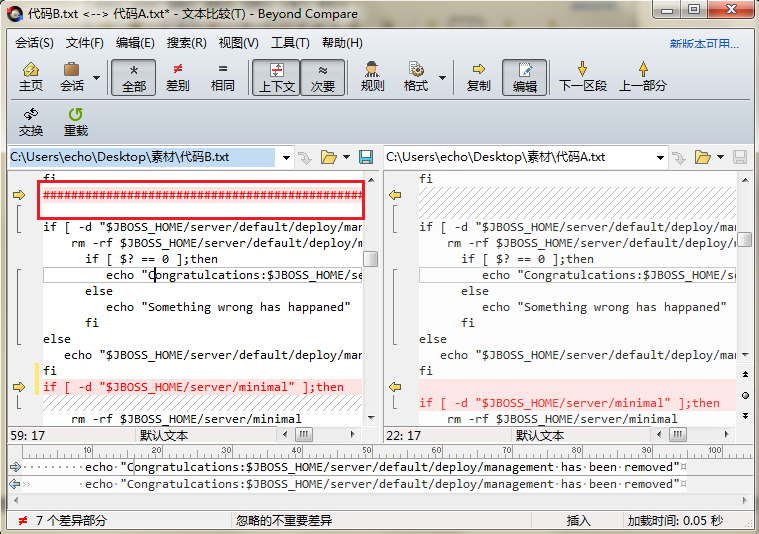Image resolution: width=759 pixels, height=534 pixels.
Task: Click the 复制 copy arrow icon
Action: point(478,77)
